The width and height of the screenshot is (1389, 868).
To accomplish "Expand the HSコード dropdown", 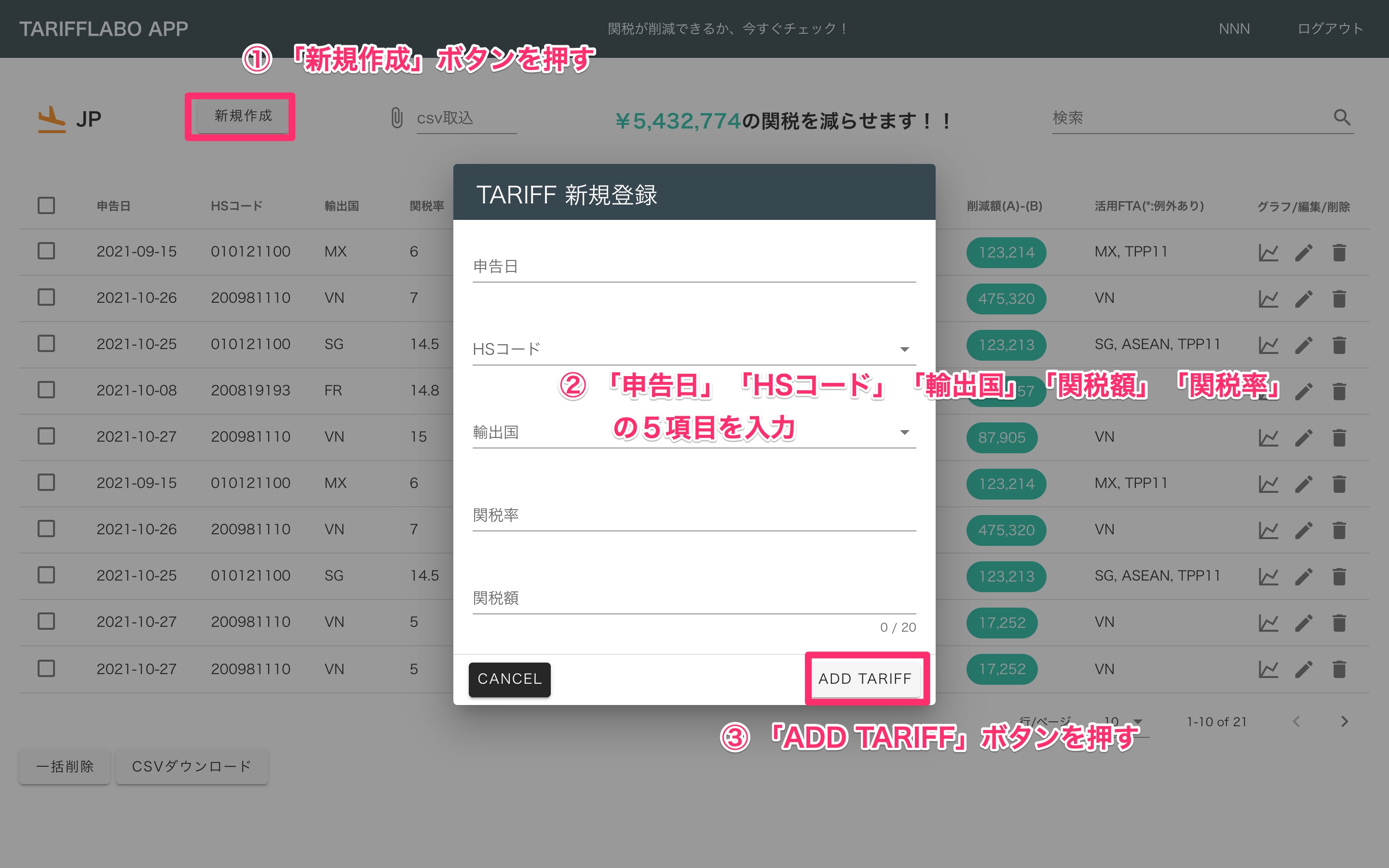I will click(x=904, y=349).
